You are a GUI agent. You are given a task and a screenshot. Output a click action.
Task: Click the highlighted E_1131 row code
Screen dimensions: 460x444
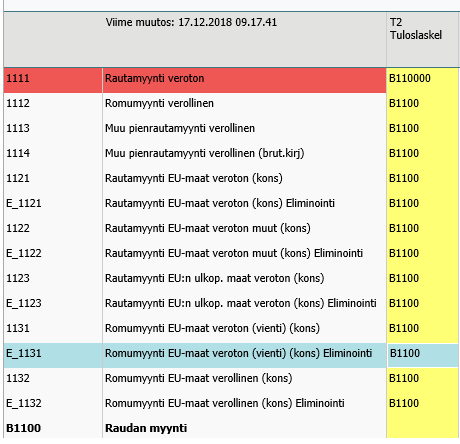[24, 353]
